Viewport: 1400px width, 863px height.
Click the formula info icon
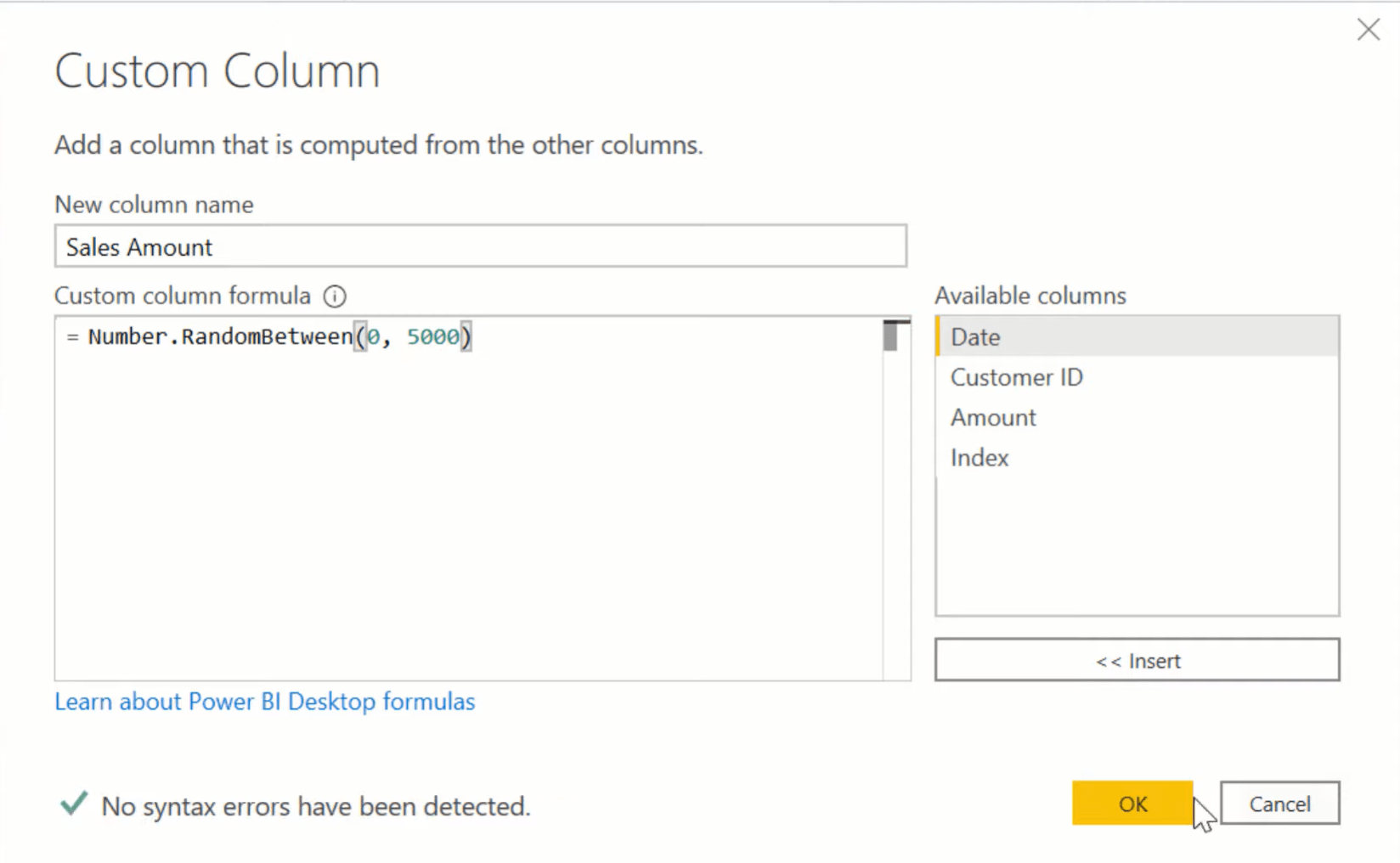pos(335,296)
